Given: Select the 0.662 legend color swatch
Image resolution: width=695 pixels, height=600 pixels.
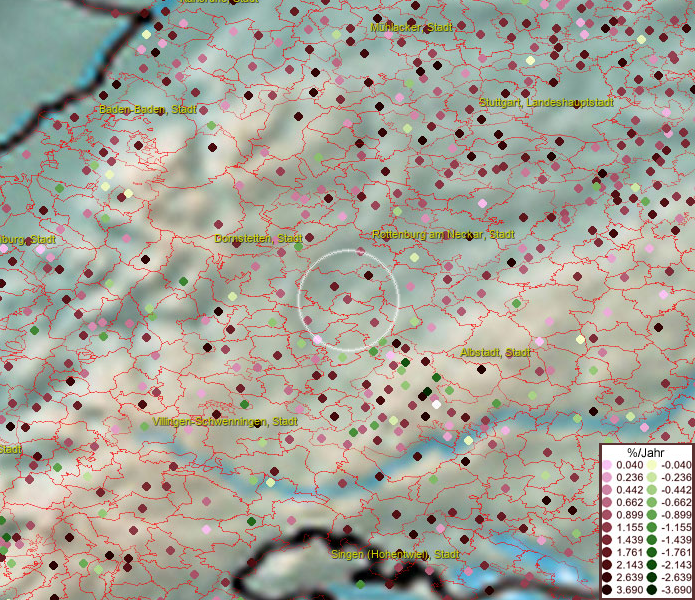Looking at the screenshot, I should pyautogui.click(x=607, y=502).
